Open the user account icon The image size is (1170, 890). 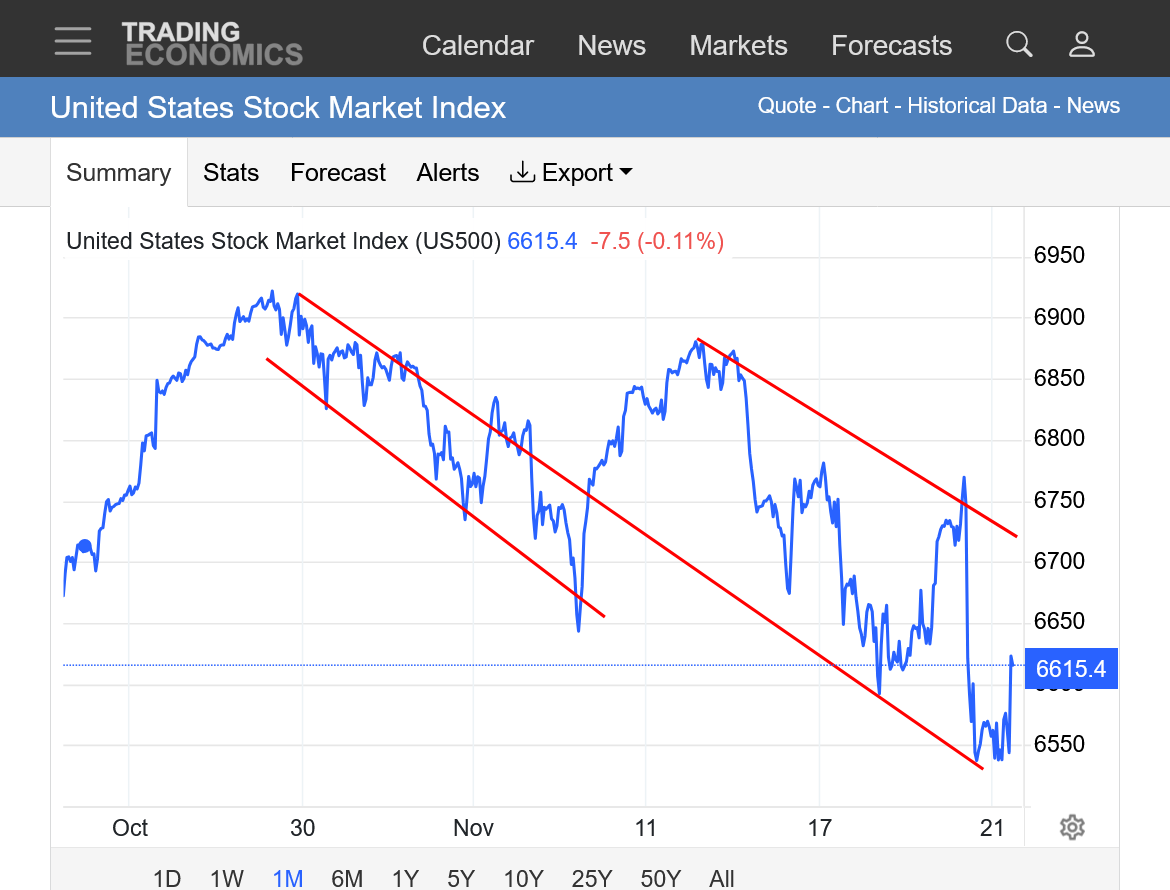tap(1082, 44)
